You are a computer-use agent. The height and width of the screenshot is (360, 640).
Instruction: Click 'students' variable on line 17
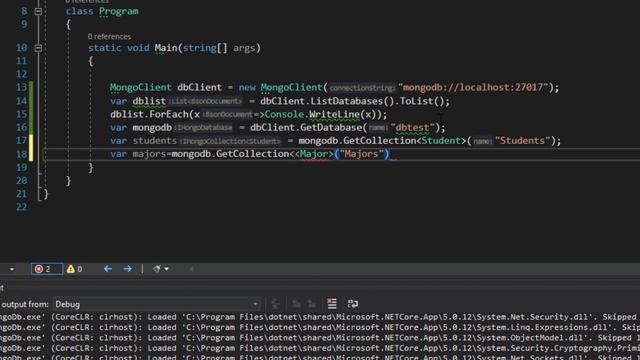click(155, 141)
